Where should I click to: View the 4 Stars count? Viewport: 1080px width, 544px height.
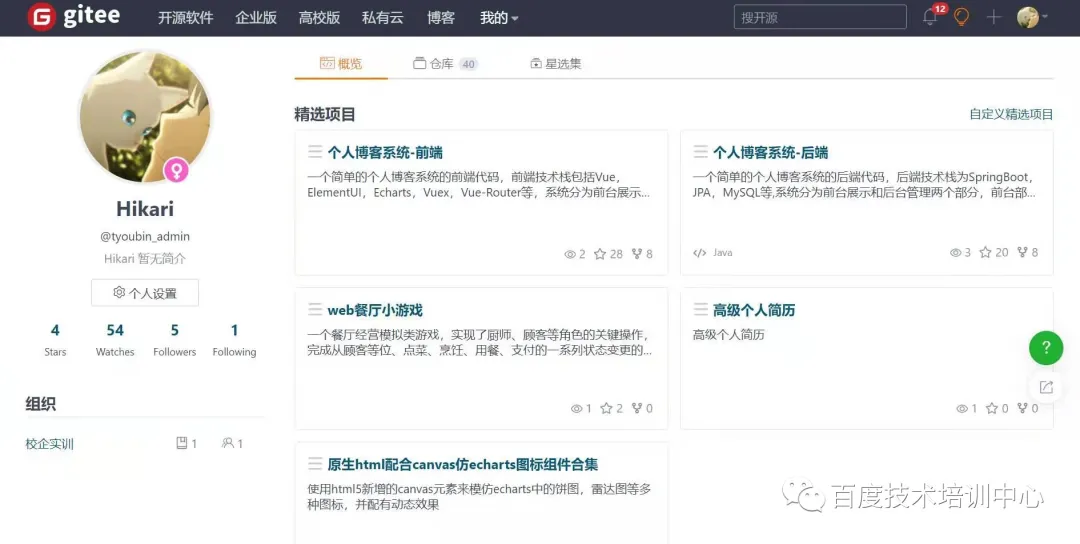click(55, 339)
